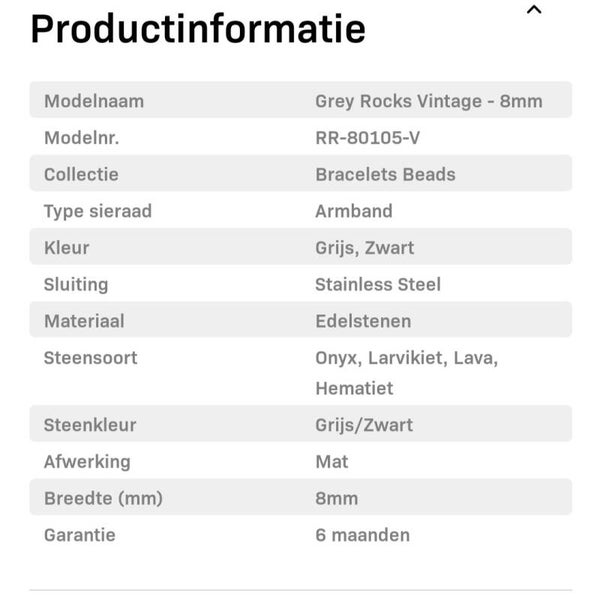
Task: Click the Hematiet stone text
Action: 354,388
